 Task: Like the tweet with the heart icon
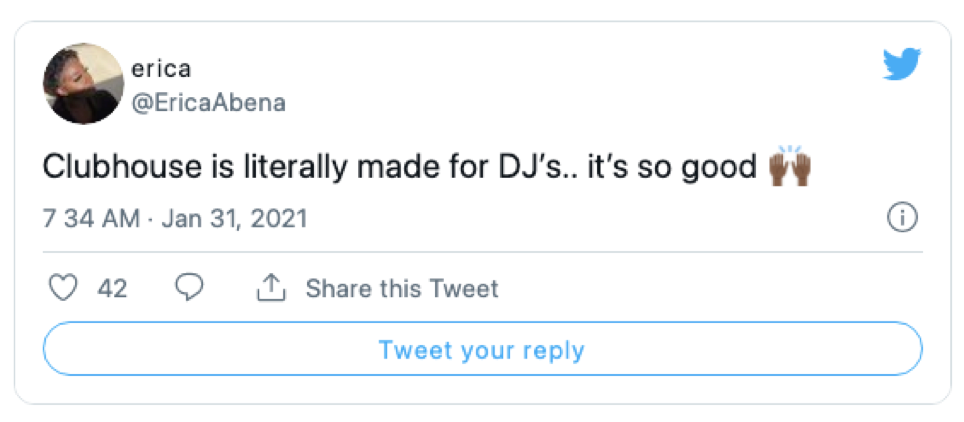[x=64, y=289]
